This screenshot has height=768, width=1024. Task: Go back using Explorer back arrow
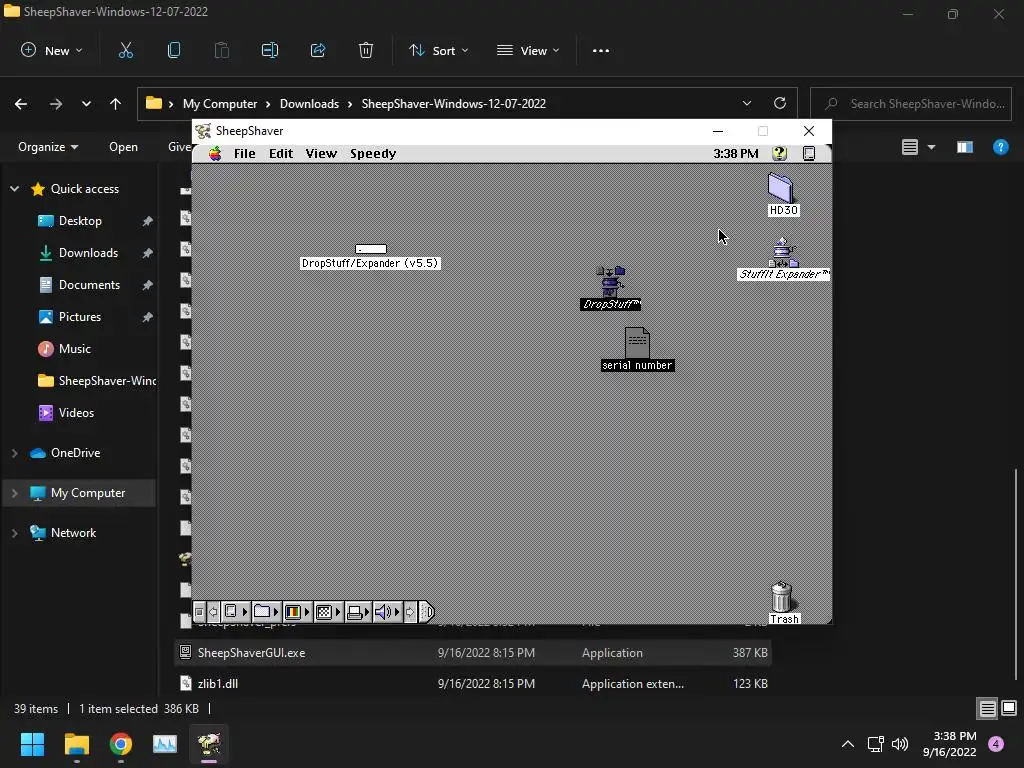tap(21, 104)
